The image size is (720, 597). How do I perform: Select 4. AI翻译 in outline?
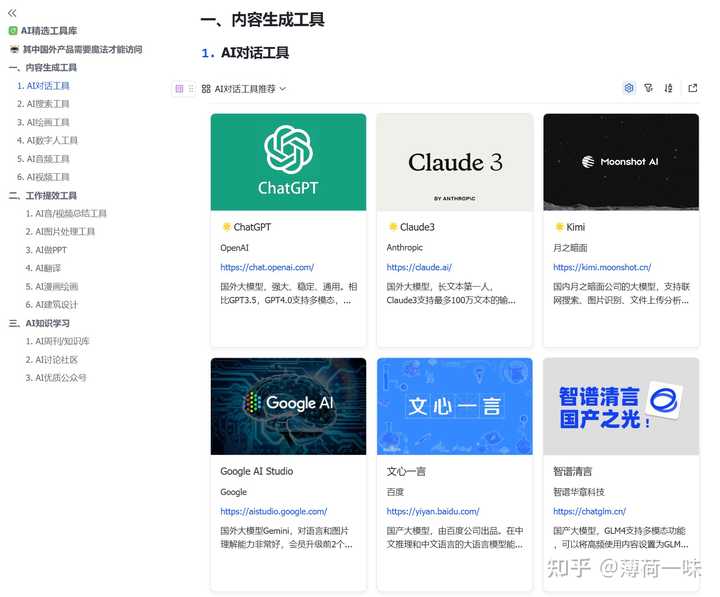pyautogui.click(x=43, y=268)
